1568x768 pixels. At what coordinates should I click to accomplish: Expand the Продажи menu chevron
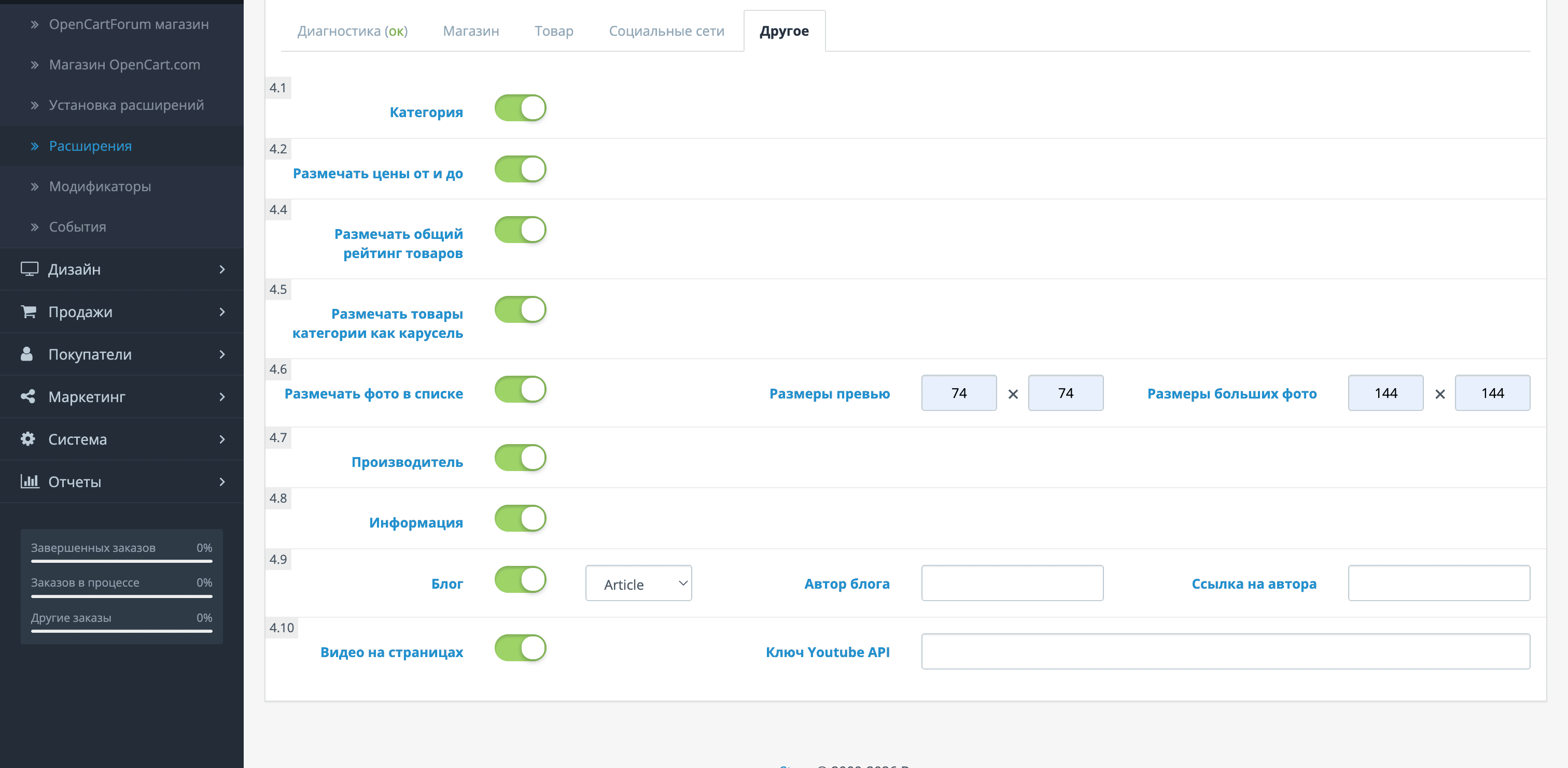(x=222, y=311)
